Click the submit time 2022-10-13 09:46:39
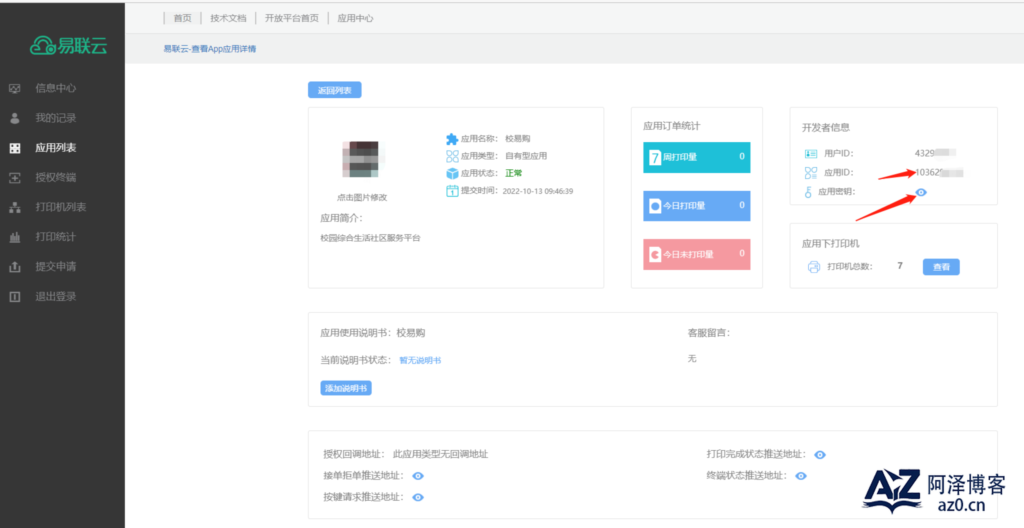Screen dimensions: 1024x528 [537, 191]
